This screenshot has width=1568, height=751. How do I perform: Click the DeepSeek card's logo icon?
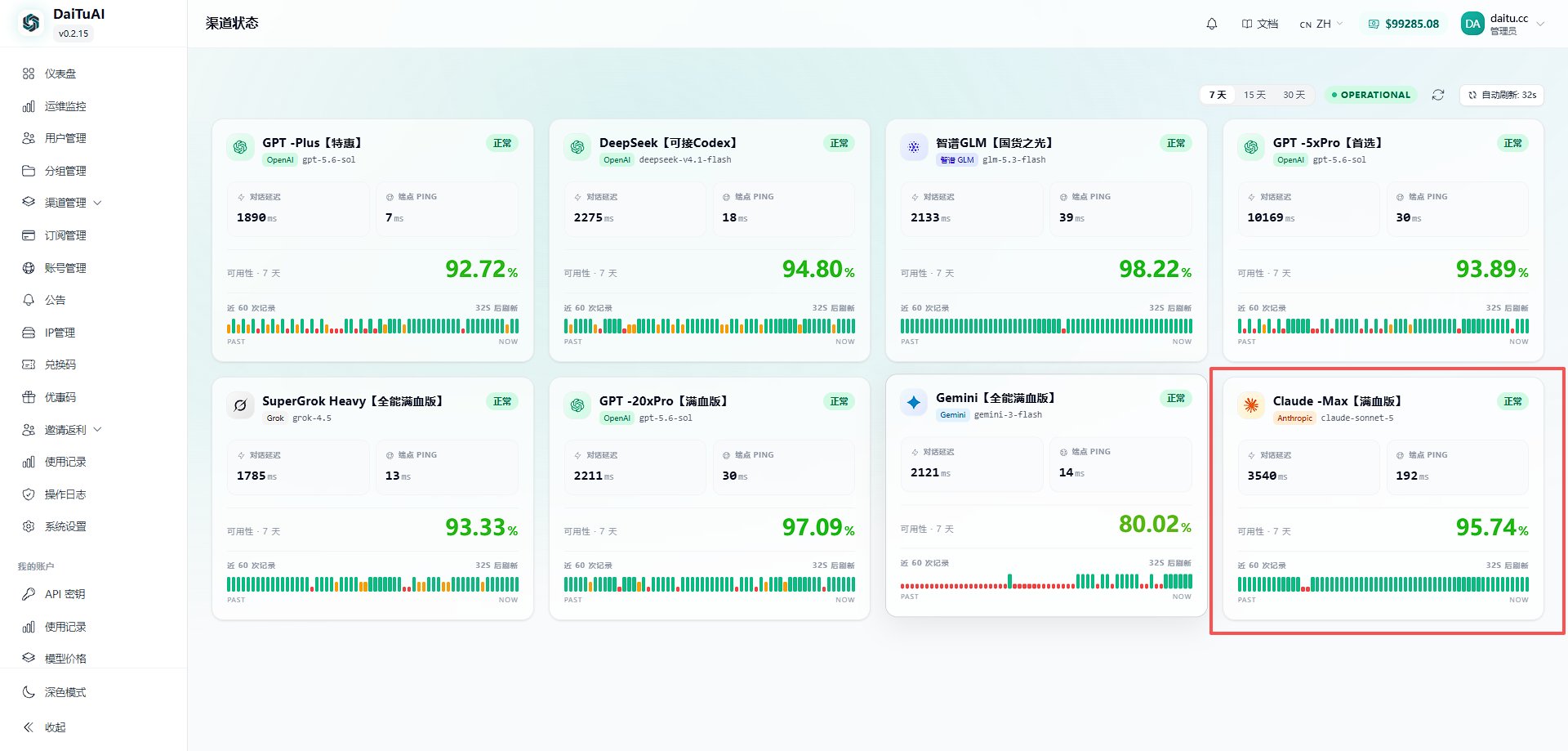(x=577, y=147)
